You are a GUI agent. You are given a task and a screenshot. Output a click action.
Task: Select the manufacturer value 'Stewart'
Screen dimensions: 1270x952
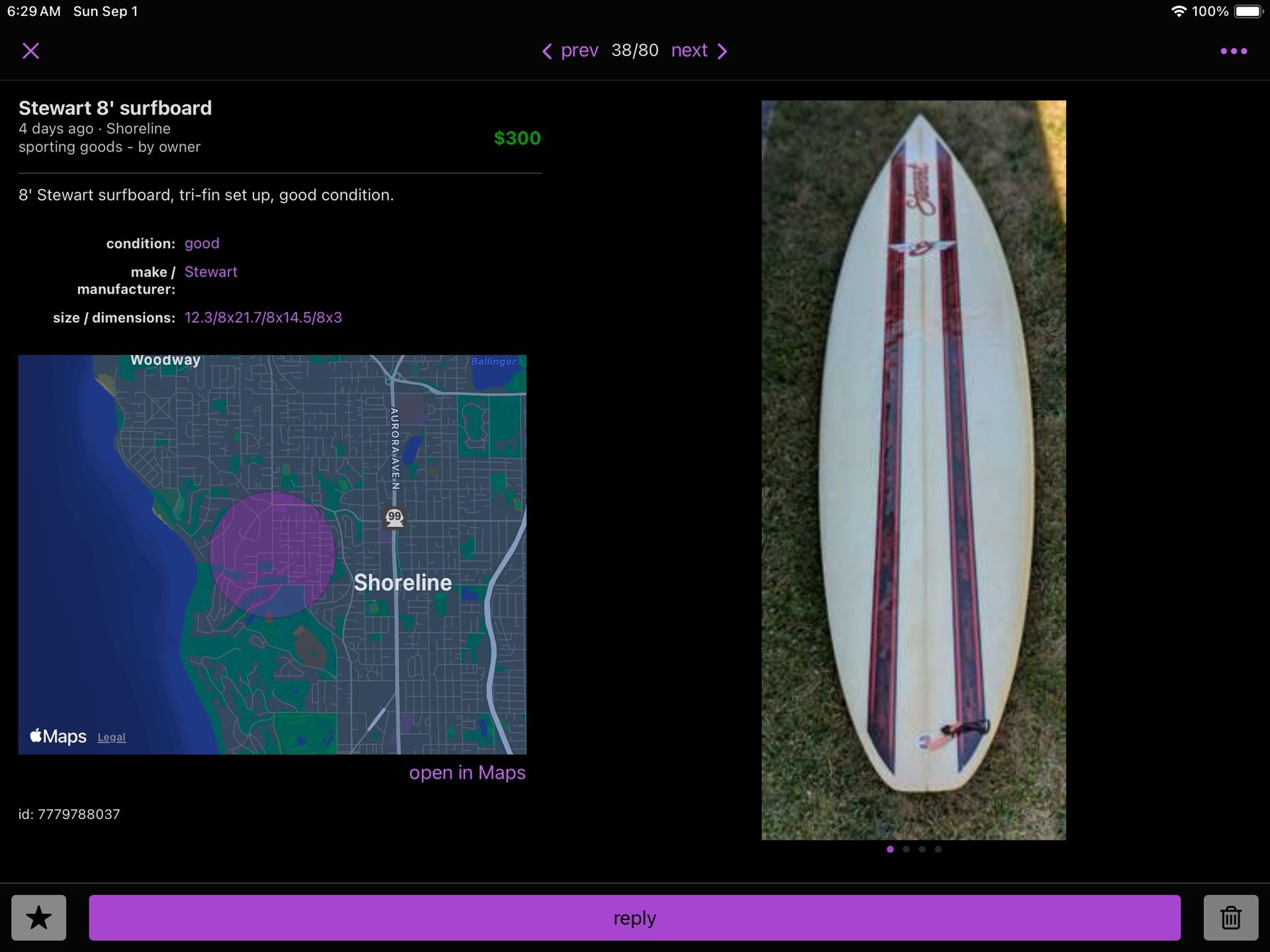click(211, 272)
